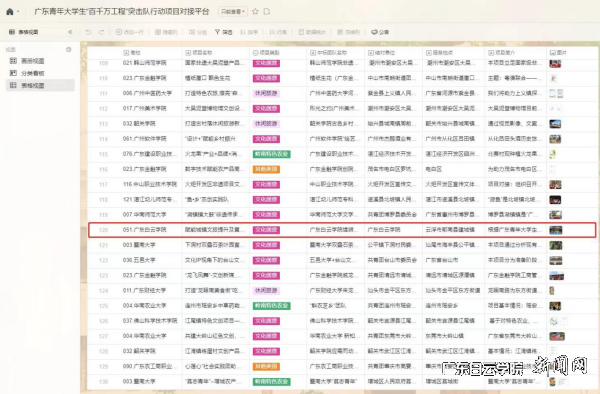Select row number 115
Image resolution: width=600 pixels, height=394 pixels.
pyautogui.click(x=103, y=154)
